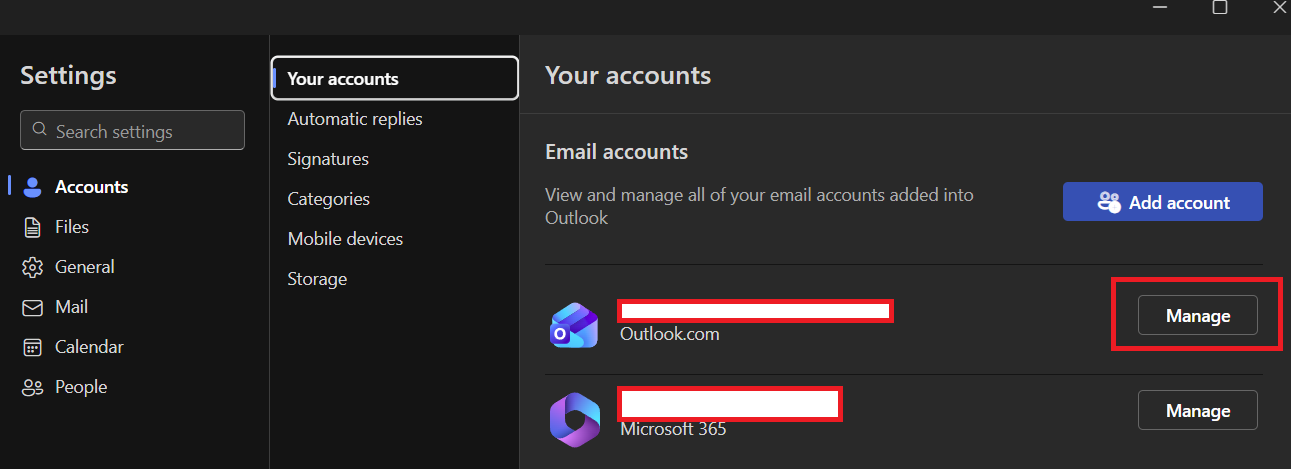Maximize the window
This screenshot has width=1291, height=469.
click(1219, 7)
